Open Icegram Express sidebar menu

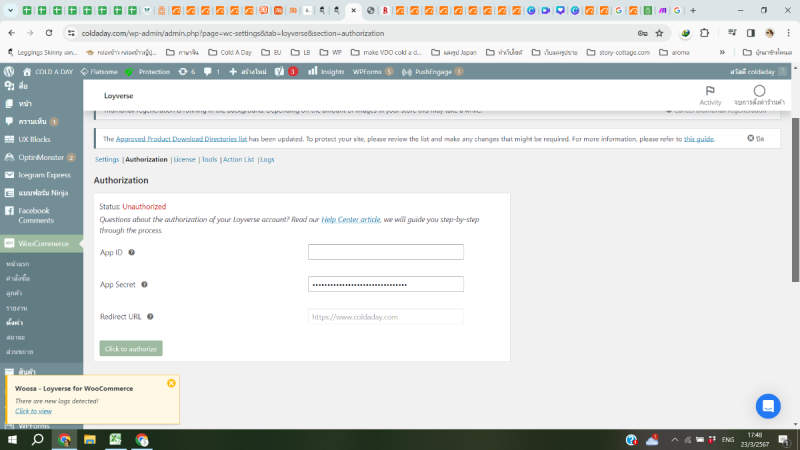(x=42, y=175)
